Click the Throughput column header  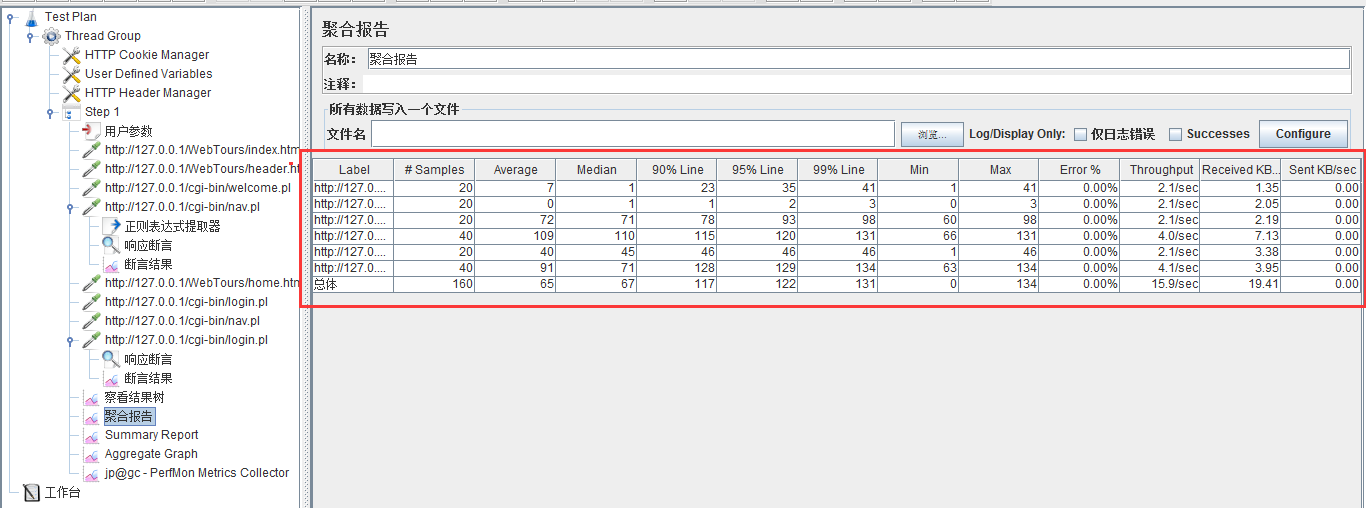[x=1160, y=170]
